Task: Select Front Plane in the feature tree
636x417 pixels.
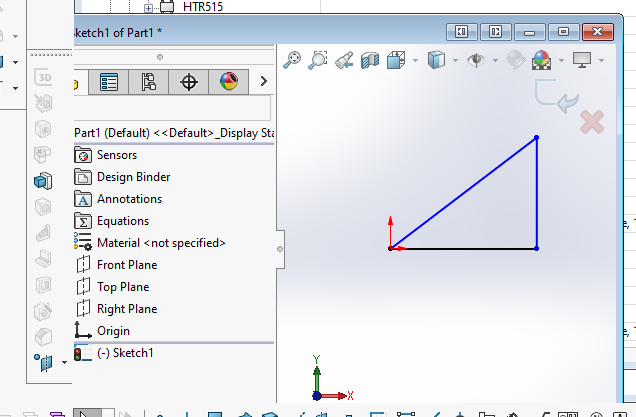Action: click(126, 265)
